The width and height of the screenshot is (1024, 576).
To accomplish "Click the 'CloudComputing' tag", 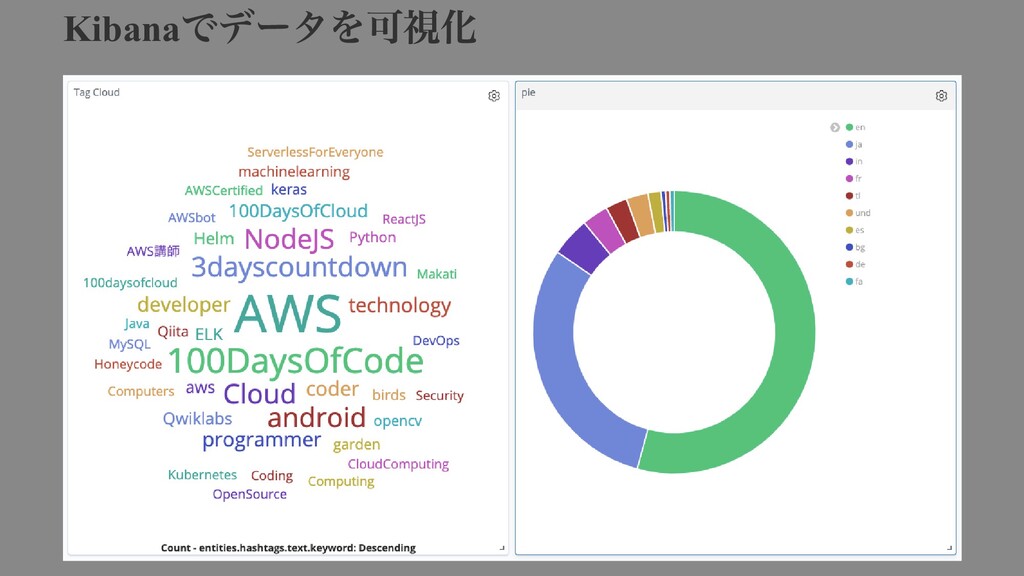I will coord(398,464).
